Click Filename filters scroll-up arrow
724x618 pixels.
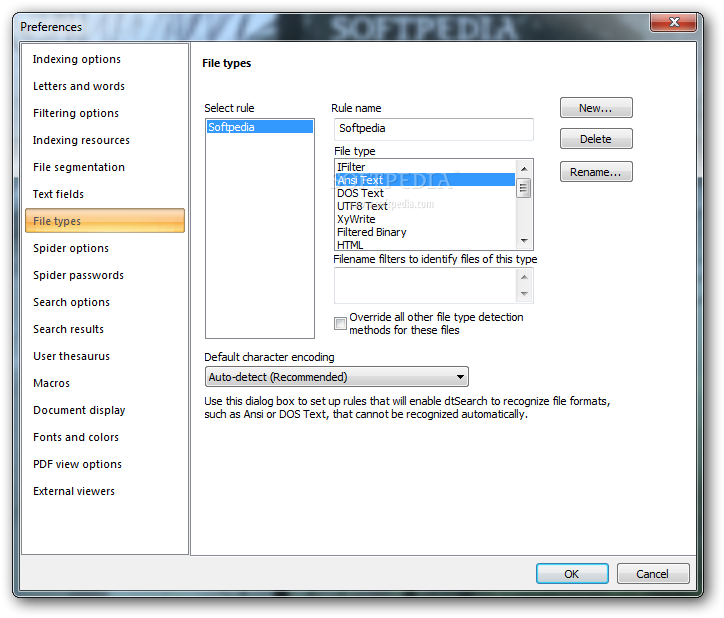click(x=524, y=277)
